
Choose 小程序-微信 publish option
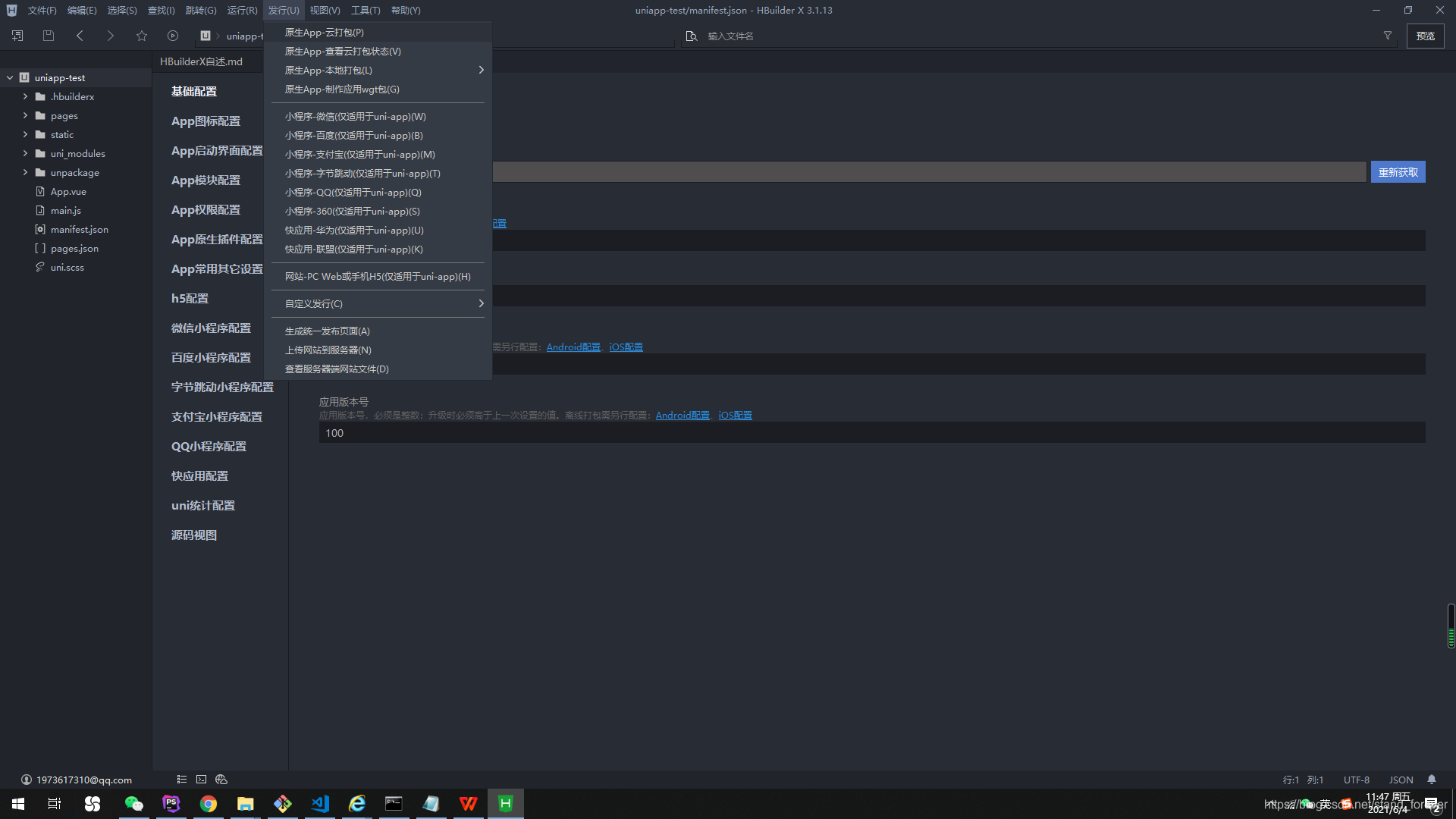coord(355,116)
